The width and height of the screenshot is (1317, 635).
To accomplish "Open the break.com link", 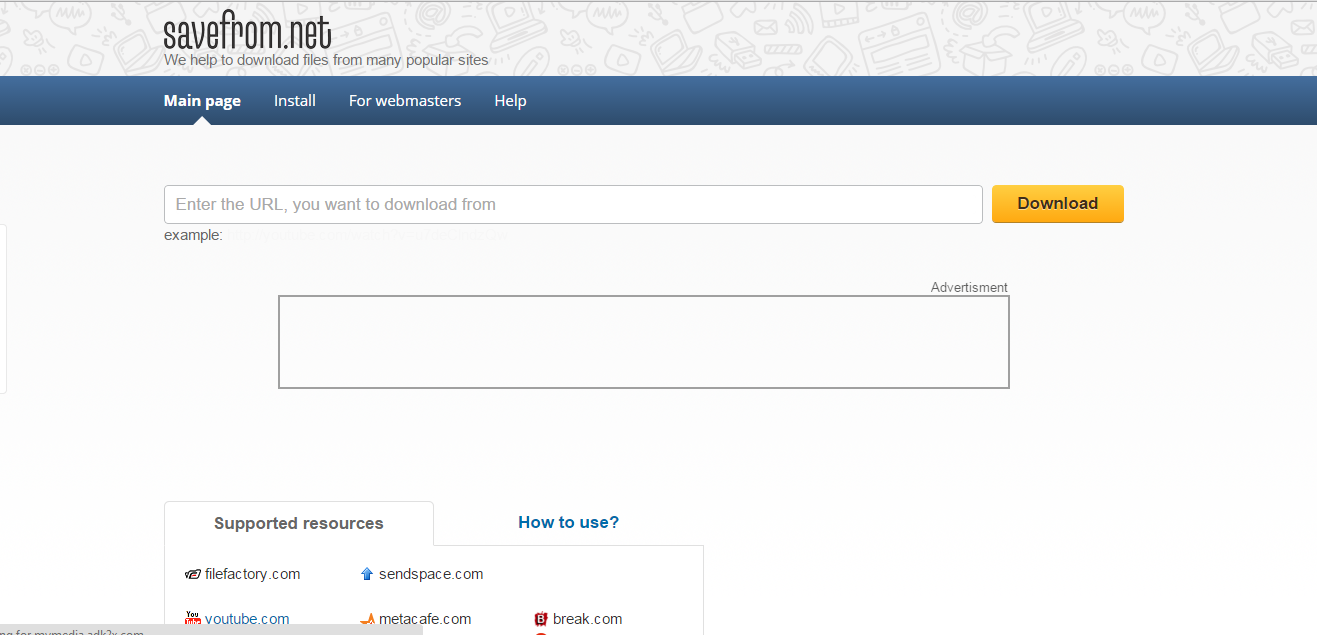I will point(587,619).
